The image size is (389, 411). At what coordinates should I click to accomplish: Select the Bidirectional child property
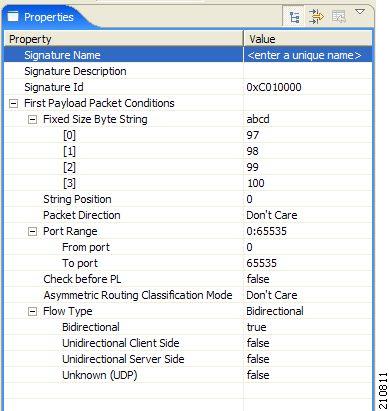point(91,327)
